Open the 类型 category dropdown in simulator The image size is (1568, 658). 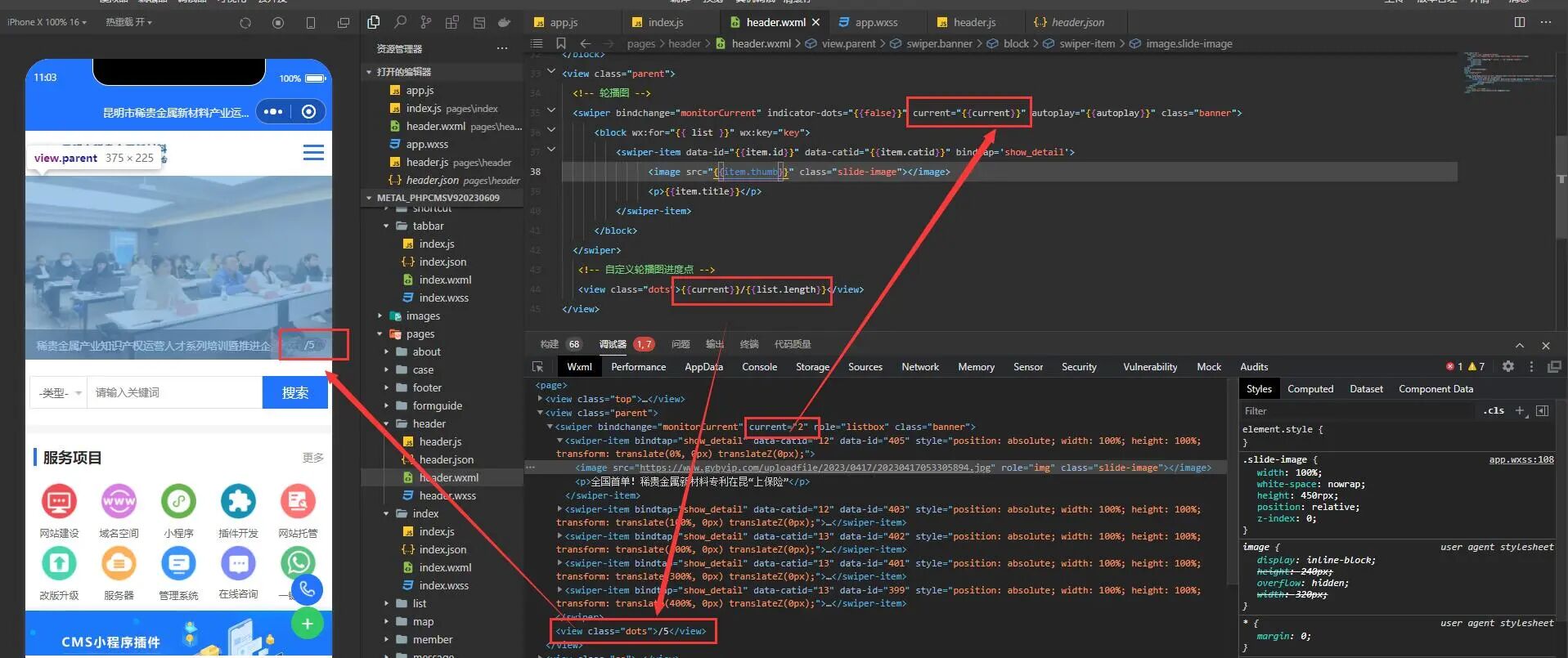pyautogui.click(x=59, y=393)
